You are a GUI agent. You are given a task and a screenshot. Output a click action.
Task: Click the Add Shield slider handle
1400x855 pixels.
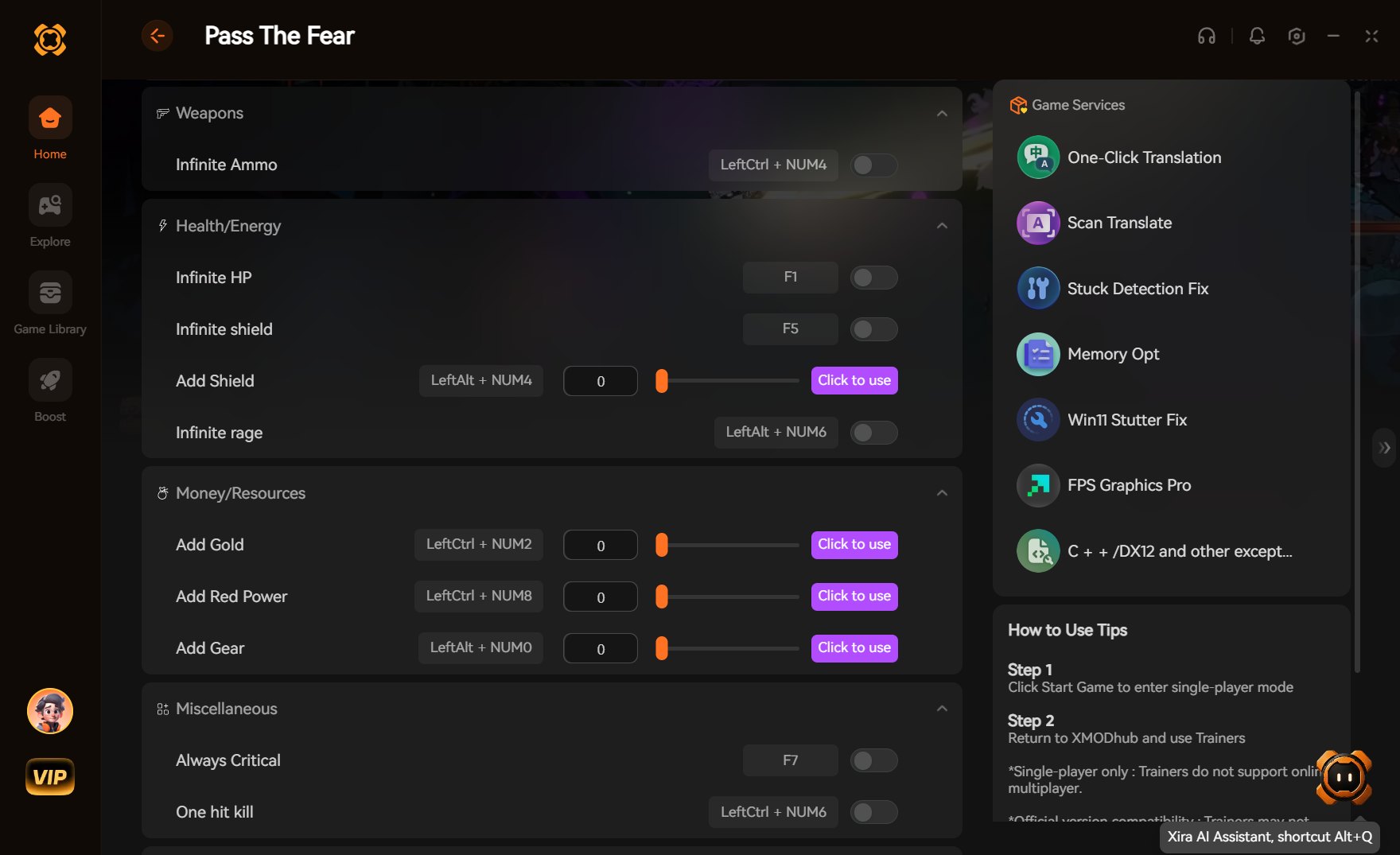point(661,381)
